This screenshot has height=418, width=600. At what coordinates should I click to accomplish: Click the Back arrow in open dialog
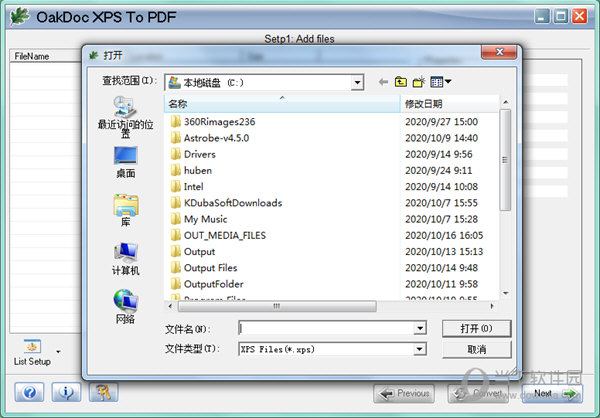pyautogui.click(x=383, y=82)
